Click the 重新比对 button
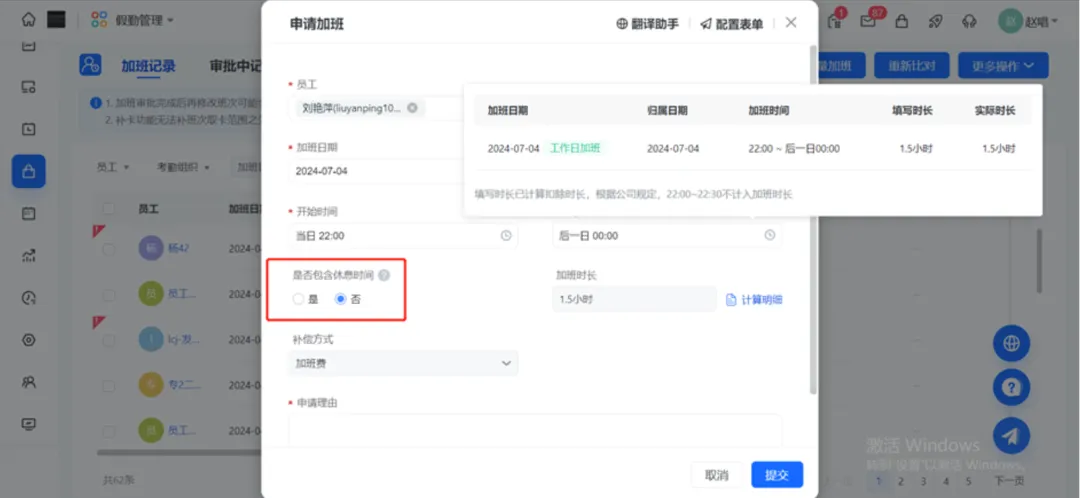 click(x=912, y=66)
